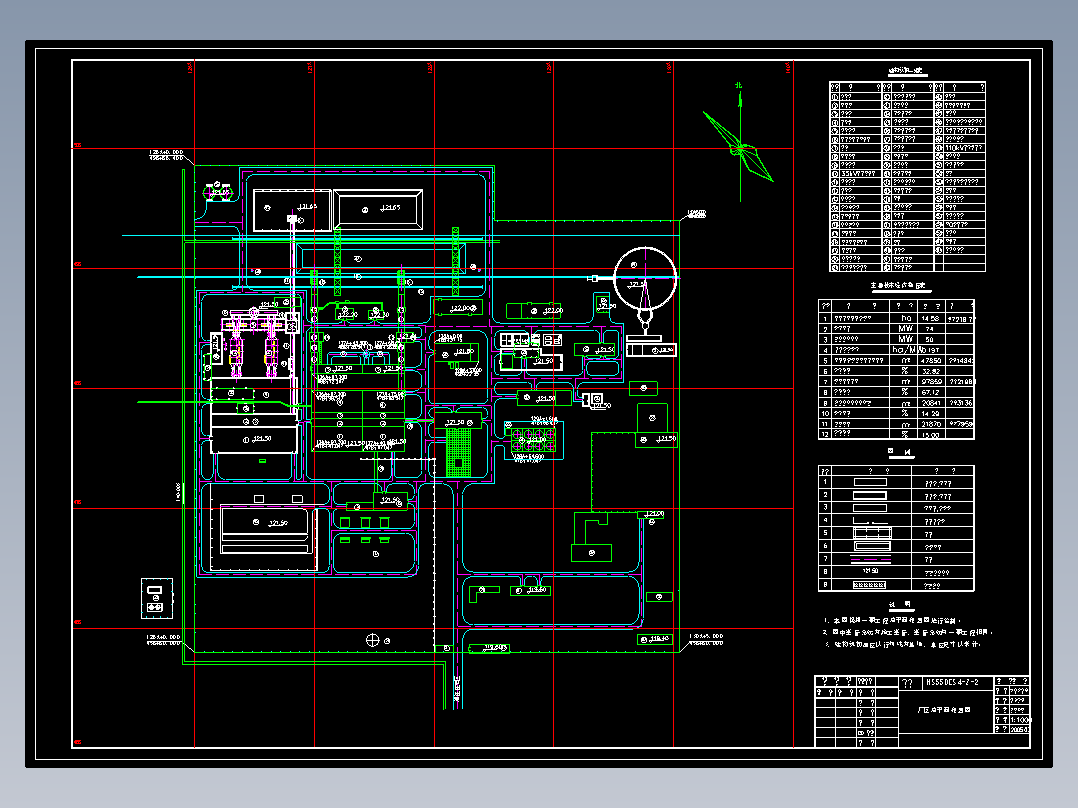
Task: Click the 110kV entry in the building list
Action: point(964,148)
